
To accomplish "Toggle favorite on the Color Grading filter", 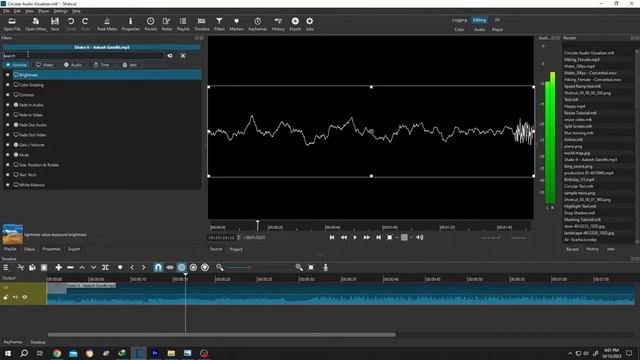I will tap(7, 85).
